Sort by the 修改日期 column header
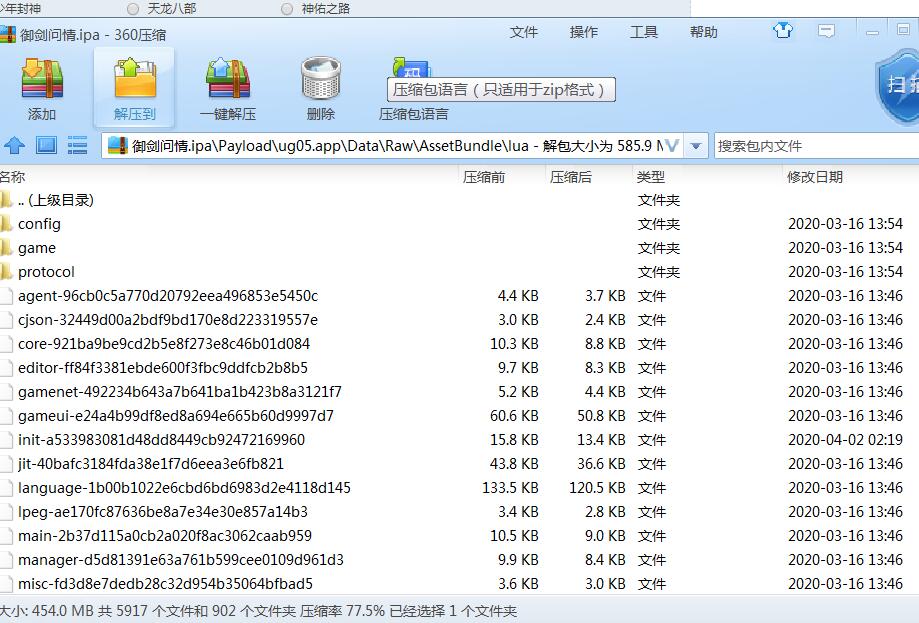 815,177
